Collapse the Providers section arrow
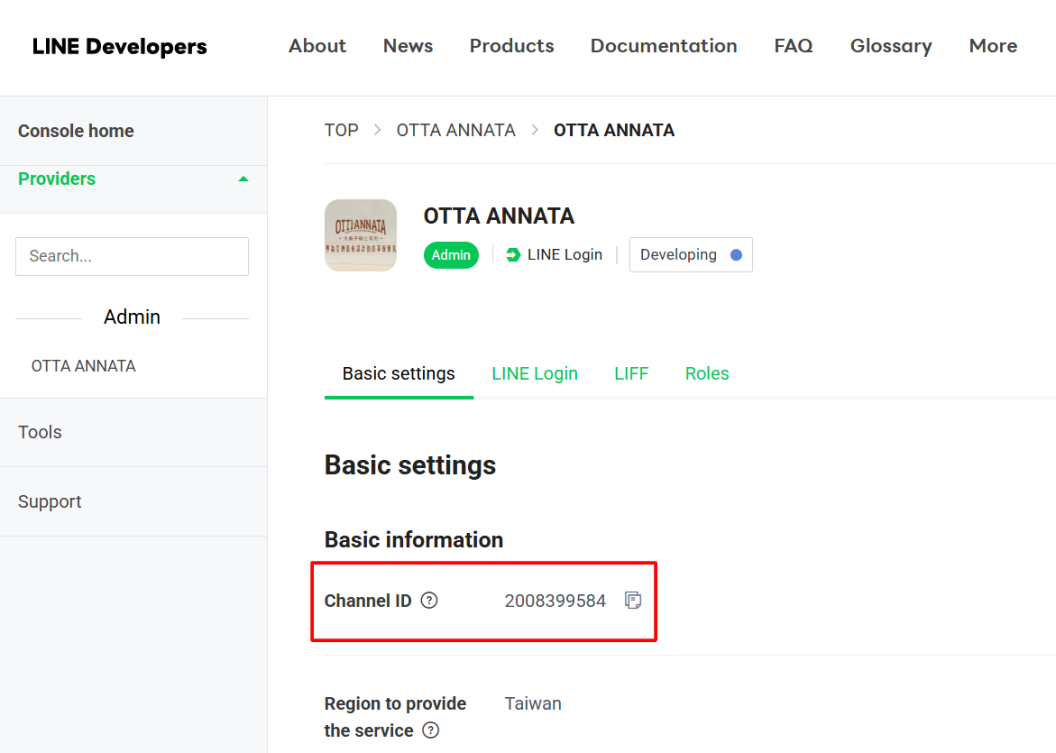1056x753 pixels. click(x=243, y=180)
